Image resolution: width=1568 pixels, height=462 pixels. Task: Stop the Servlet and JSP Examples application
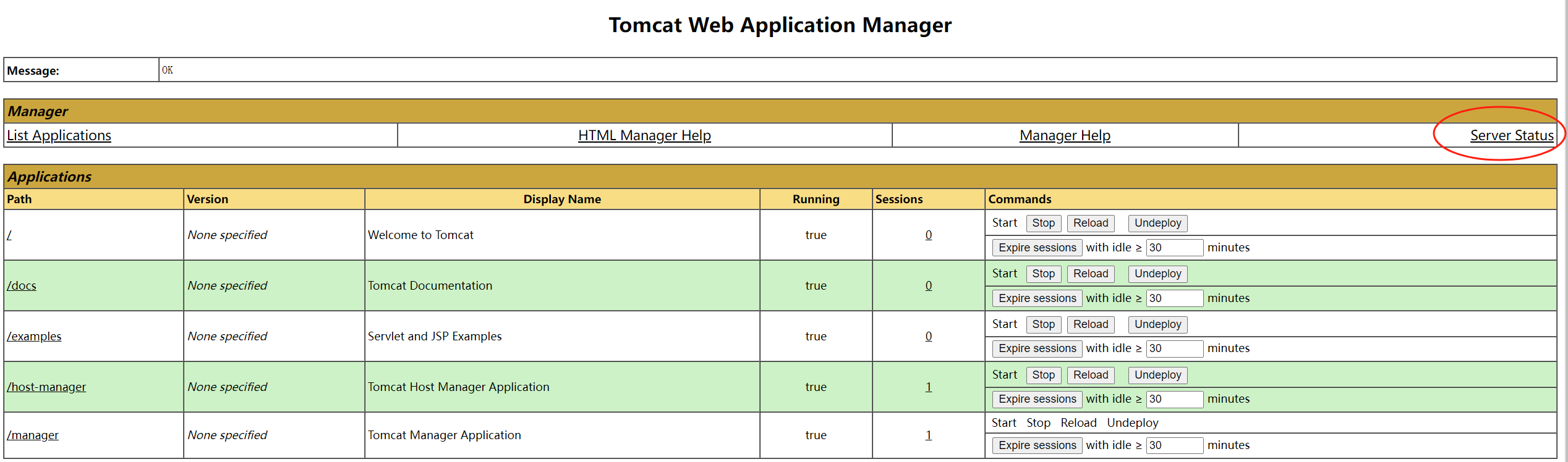[1044, 324]
